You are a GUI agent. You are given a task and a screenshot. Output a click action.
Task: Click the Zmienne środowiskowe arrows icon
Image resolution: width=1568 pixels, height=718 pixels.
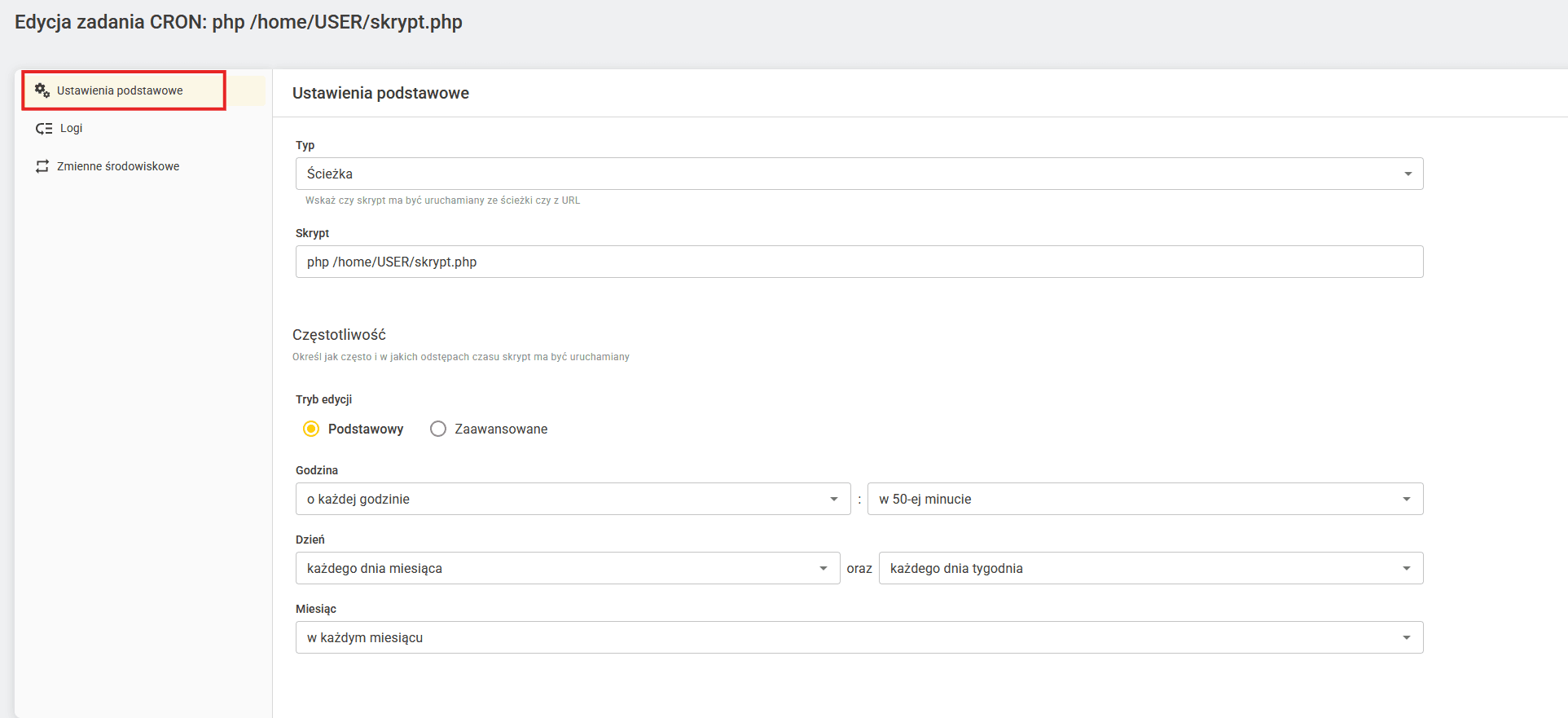pyautogui.click(x=42, y=166)
